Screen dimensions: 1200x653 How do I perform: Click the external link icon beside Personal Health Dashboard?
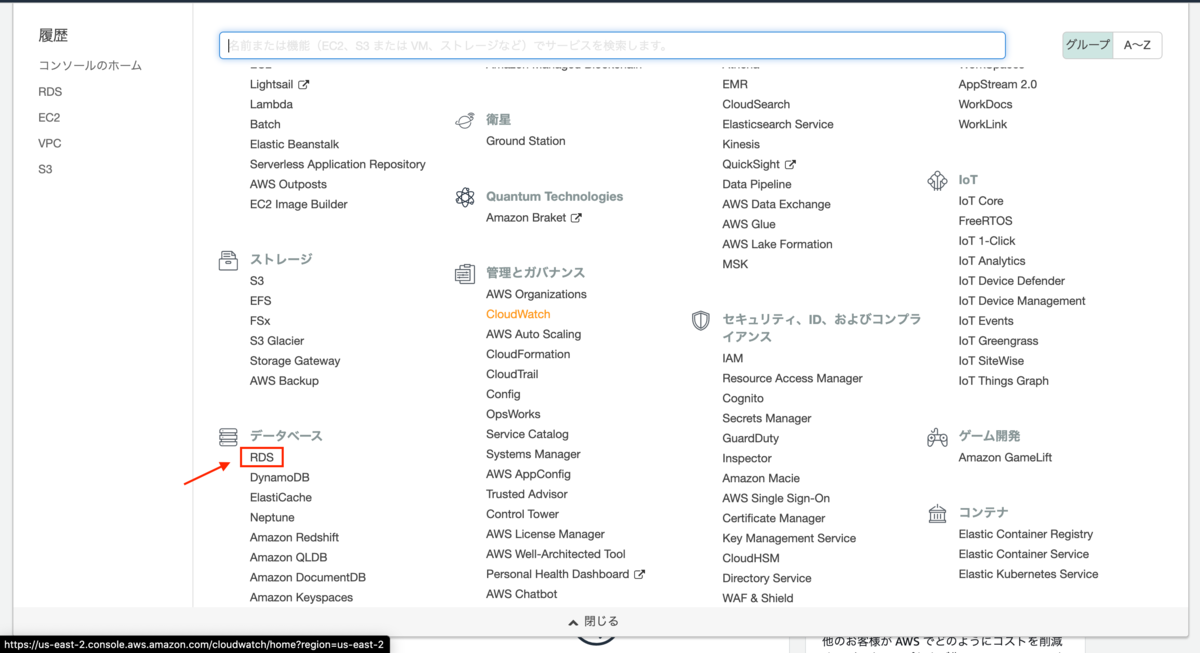pyautogui.click(x=639, y=575)
